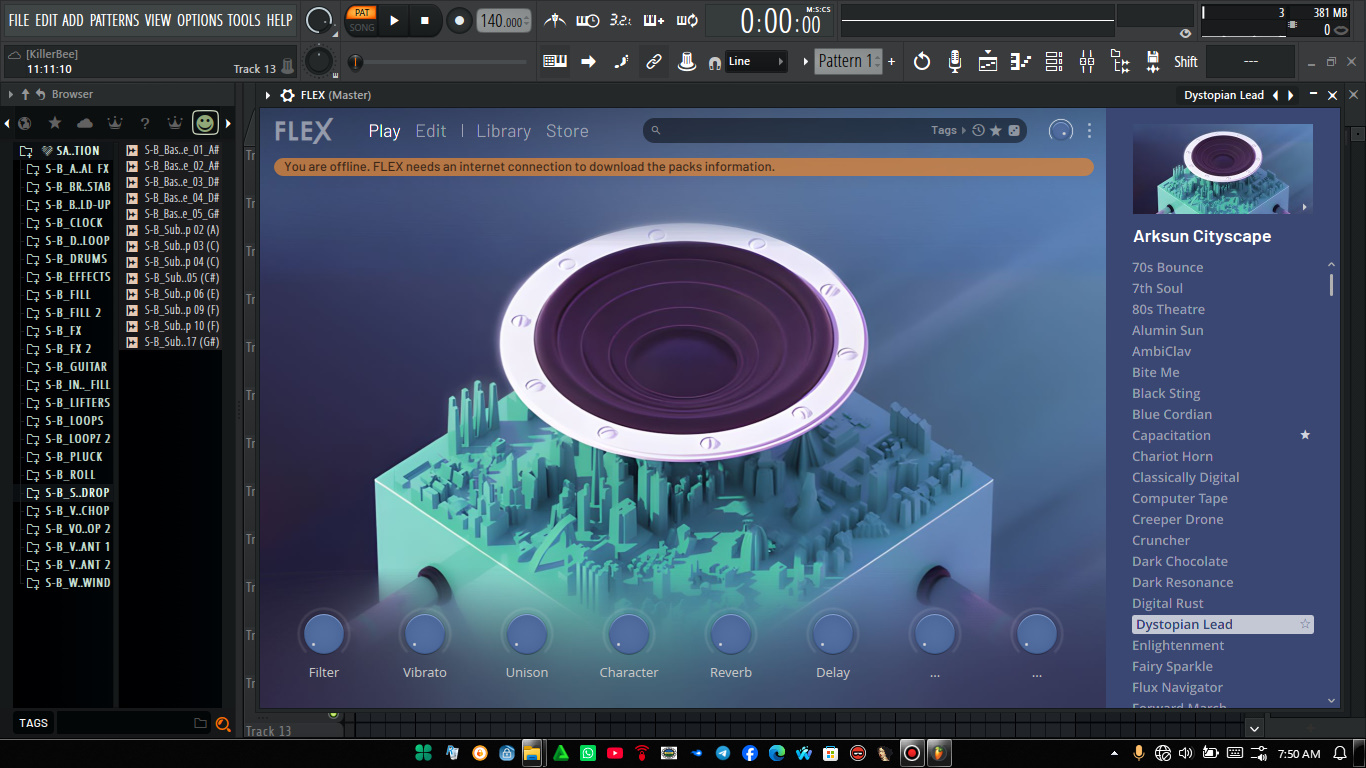Select the Fairy Sparkle preset
Screen dimensions: 1366x768
1172,666
